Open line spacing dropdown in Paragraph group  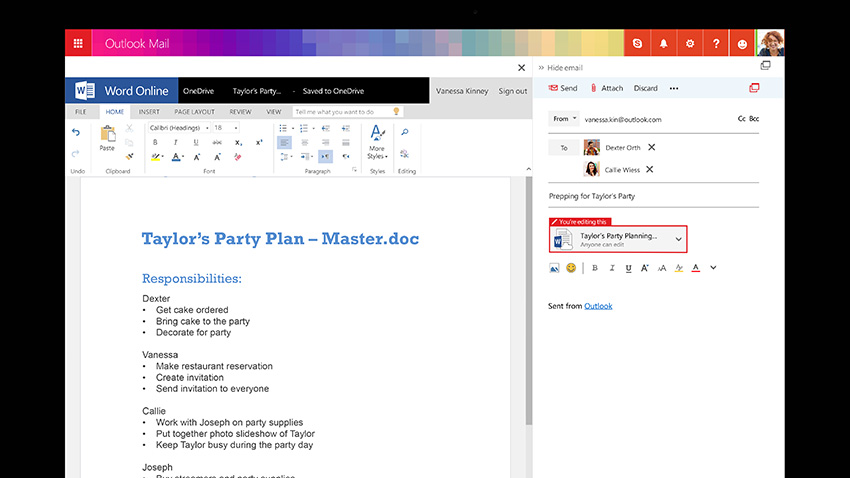(285, 157)
